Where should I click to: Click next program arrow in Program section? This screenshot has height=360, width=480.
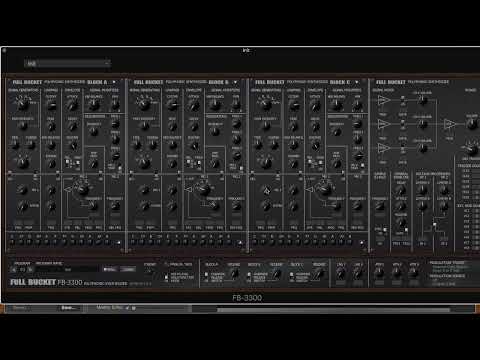(x=30, y=269)
